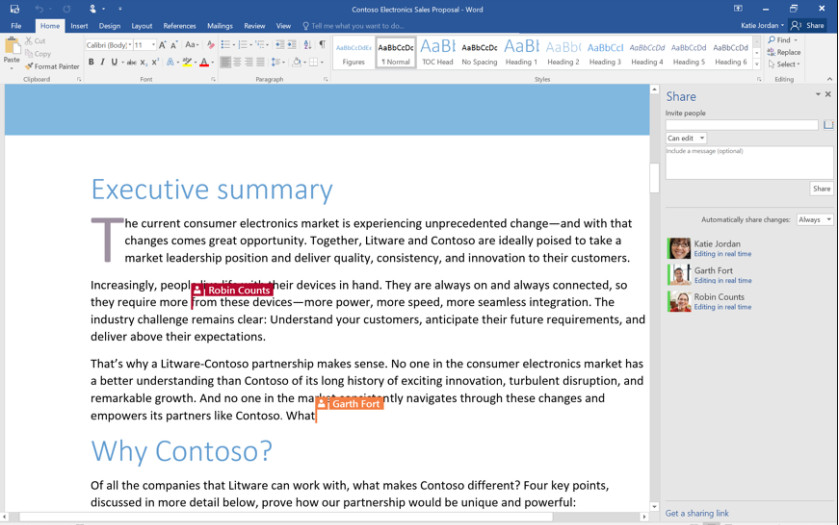Click the red font color swatch button

(204, 62)
